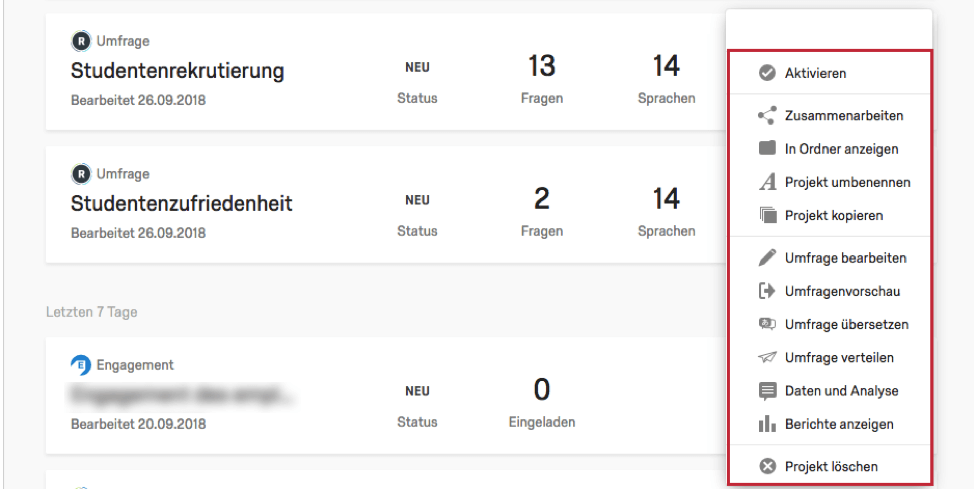Click the paper plane icon for Umfrage verteilen
974x489 pixels.
tap(768, 358)
